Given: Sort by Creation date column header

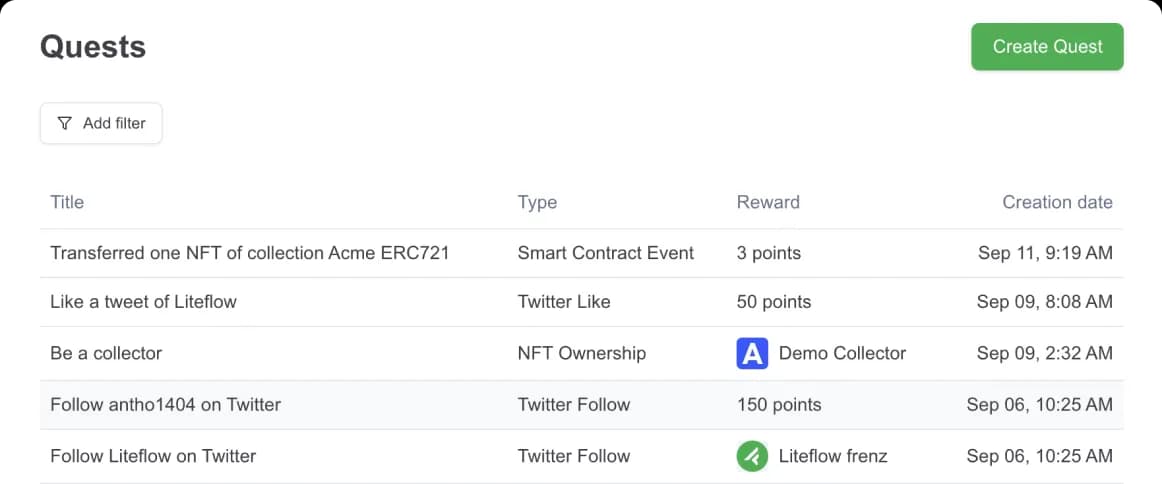Looking at the screenshot, I should (x=1057, y=202).
